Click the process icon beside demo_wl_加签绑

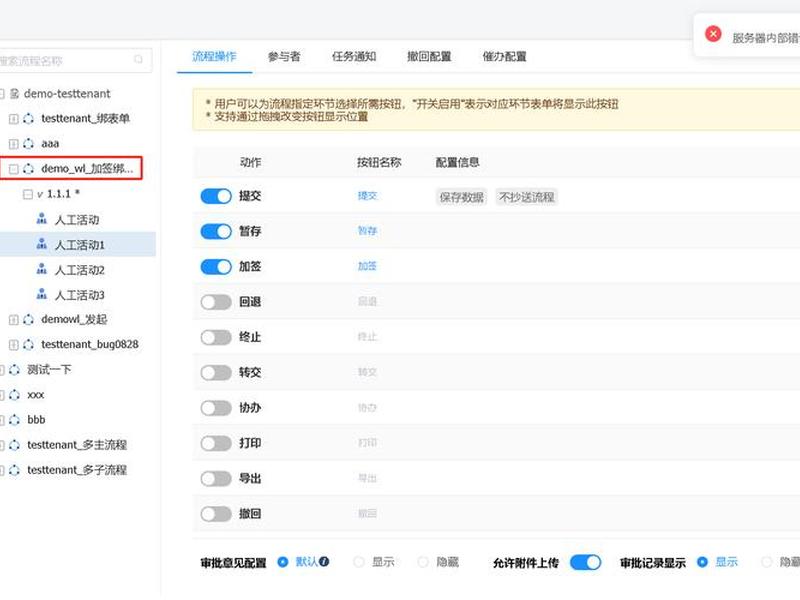[29, 168]
